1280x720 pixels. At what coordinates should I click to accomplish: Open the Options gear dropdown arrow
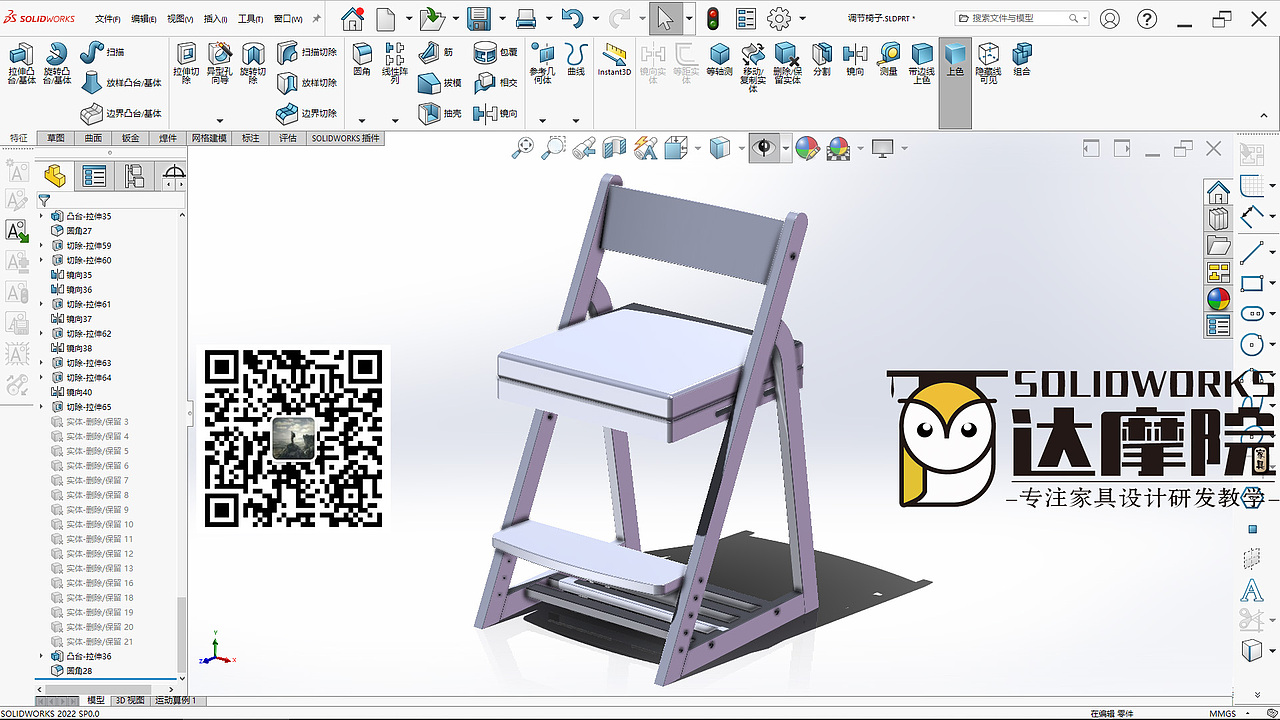point(800,19)
